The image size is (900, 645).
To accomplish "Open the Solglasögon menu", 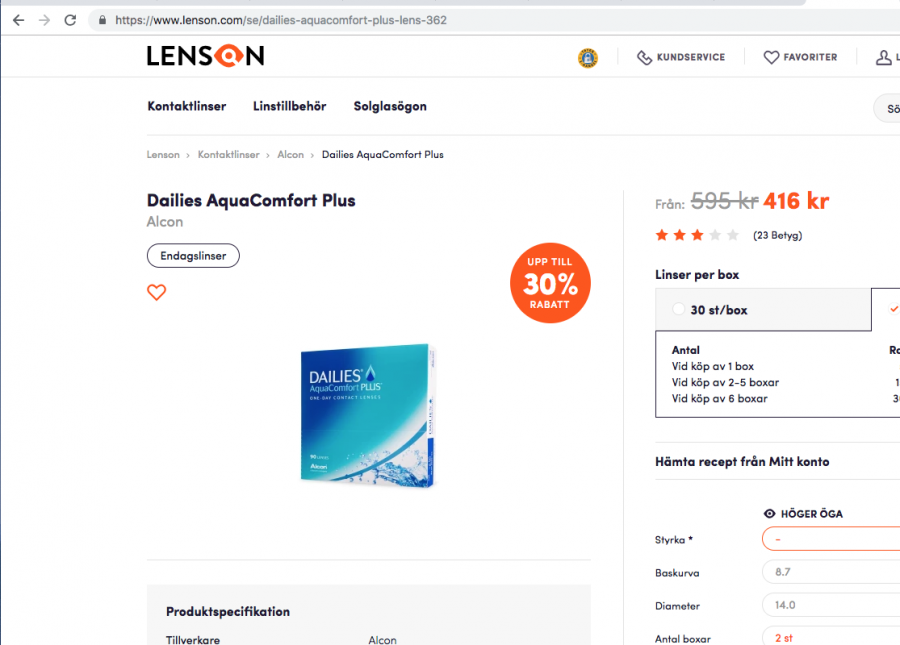I will 390,106.
